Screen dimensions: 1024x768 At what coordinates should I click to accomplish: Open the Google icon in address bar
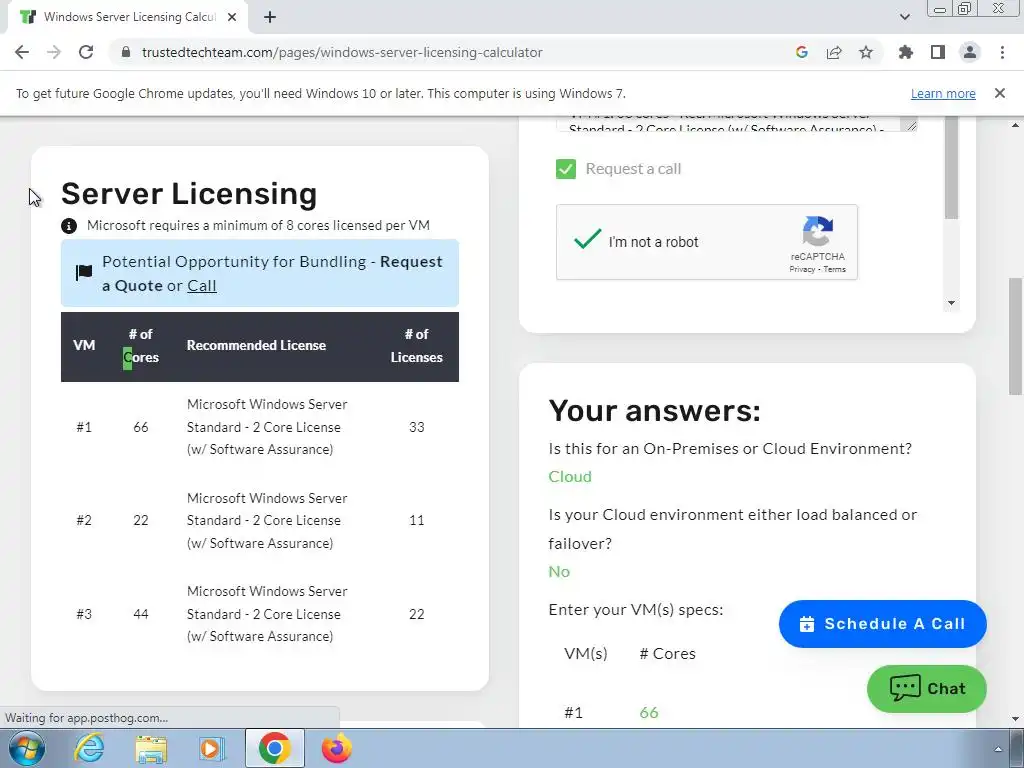[801, 52]
